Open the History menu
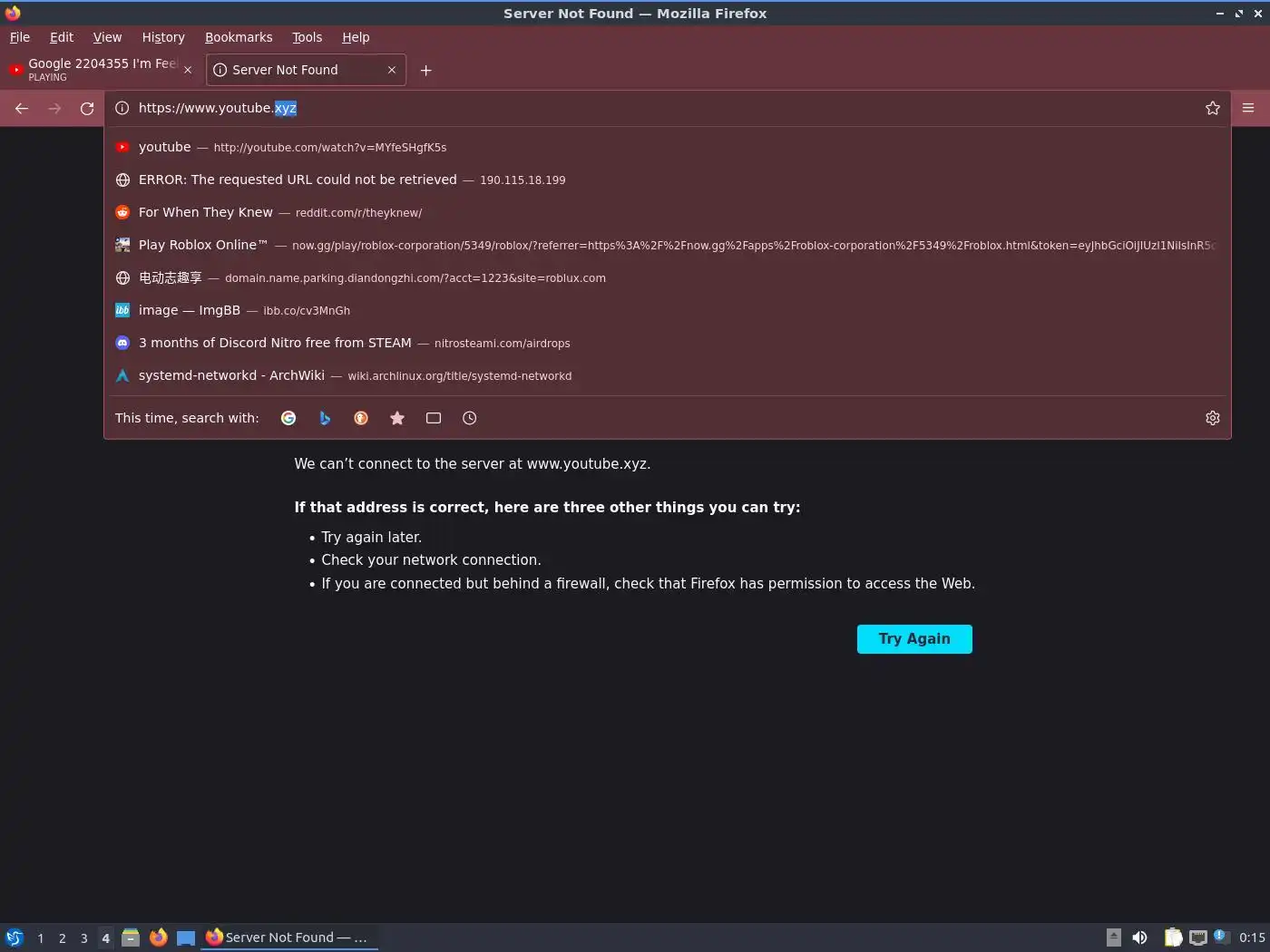This screenshot has width=1270, height=952. 163,37
